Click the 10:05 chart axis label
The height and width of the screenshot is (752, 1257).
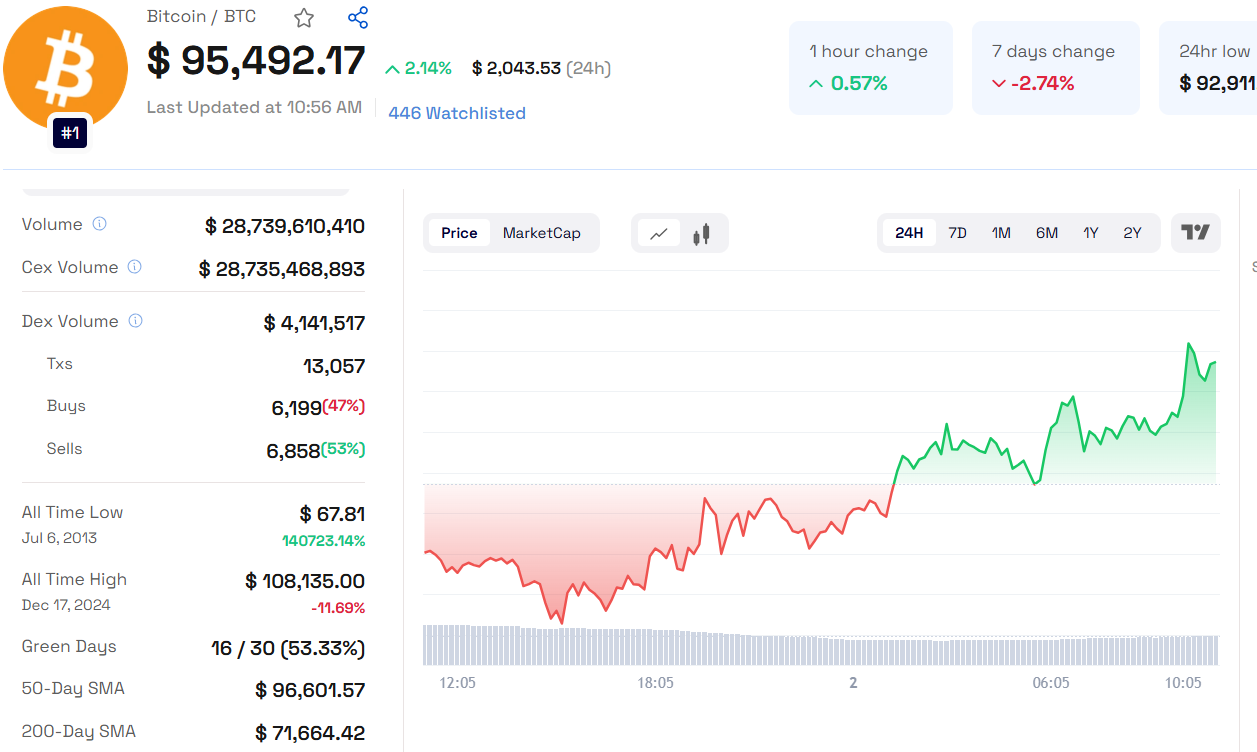click(1183, 682)
